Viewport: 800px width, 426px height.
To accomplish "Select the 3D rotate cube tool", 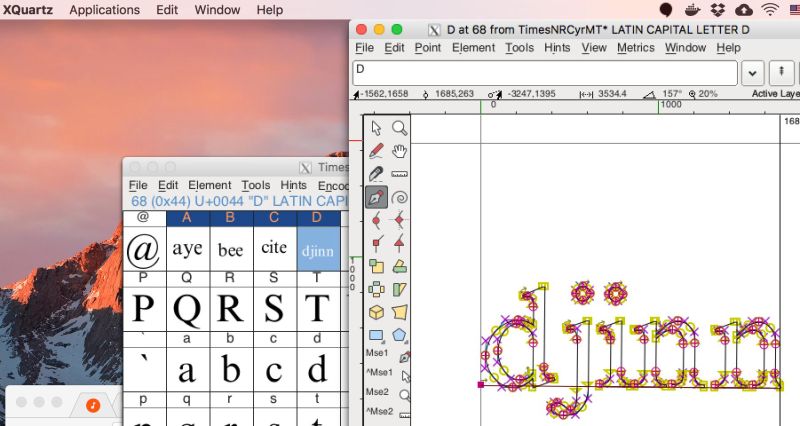I will tap(376, 312).
